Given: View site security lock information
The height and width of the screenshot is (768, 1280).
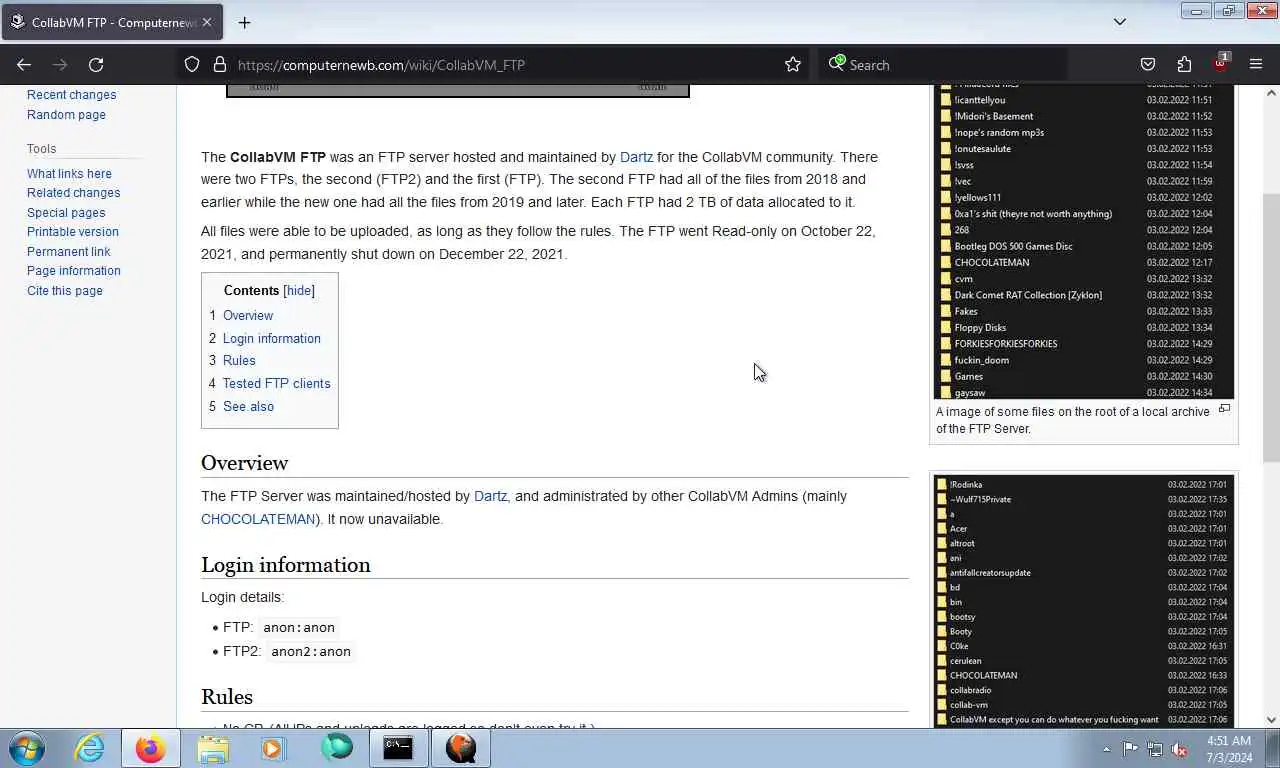Looking at the screenshot, I should click(219, 64).
